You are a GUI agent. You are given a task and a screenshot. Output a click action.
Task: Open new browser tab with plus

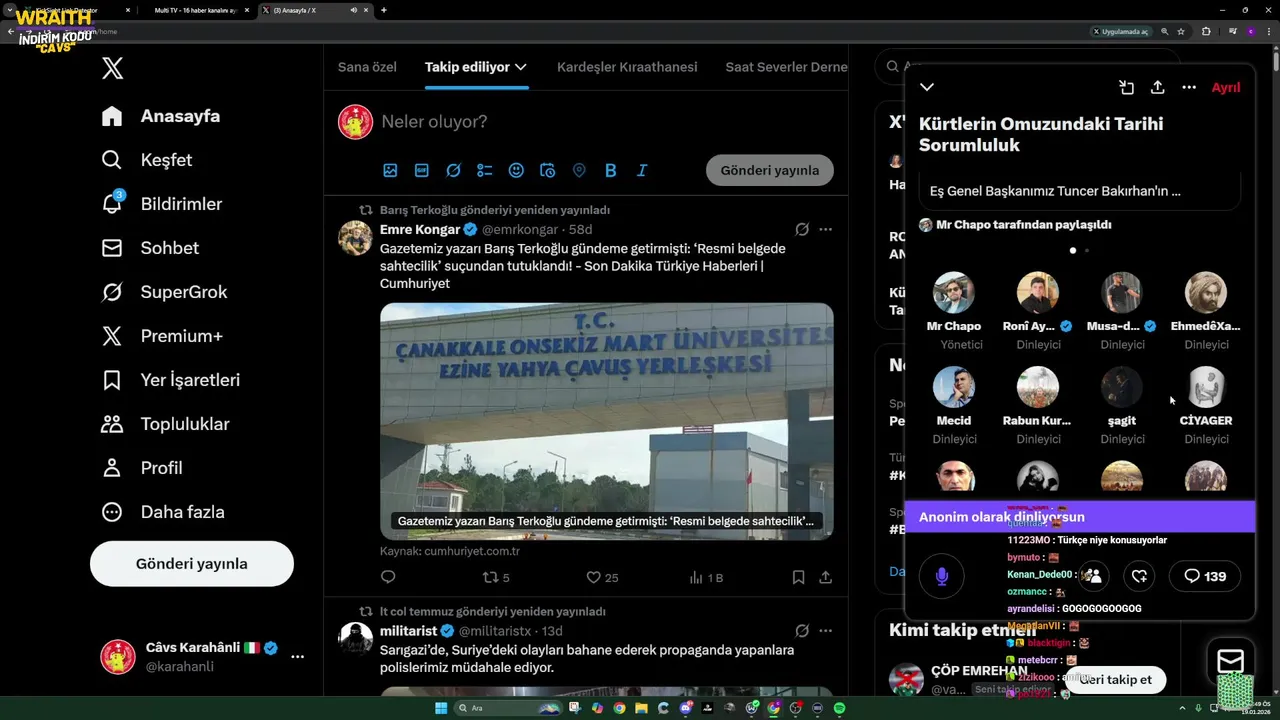tap(384, 10)
